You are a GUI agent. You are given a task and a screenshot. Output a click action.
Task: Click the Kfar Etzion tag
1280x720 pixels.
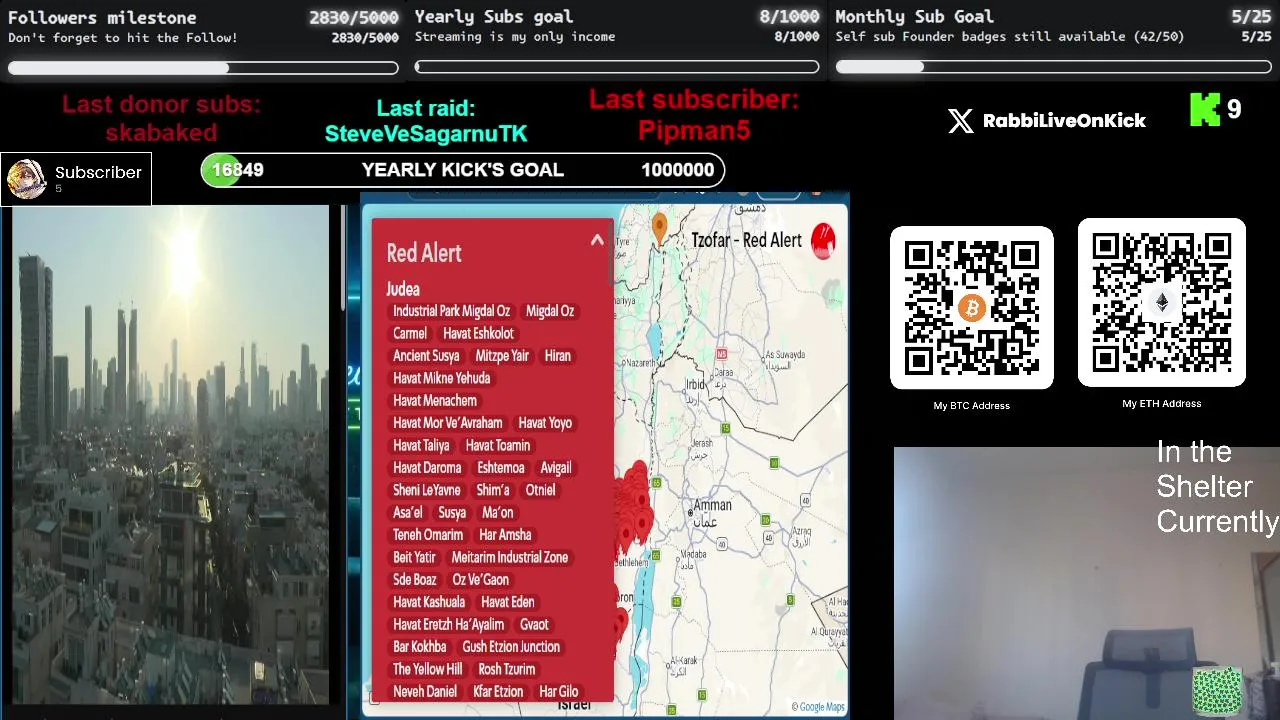[498, 692]
